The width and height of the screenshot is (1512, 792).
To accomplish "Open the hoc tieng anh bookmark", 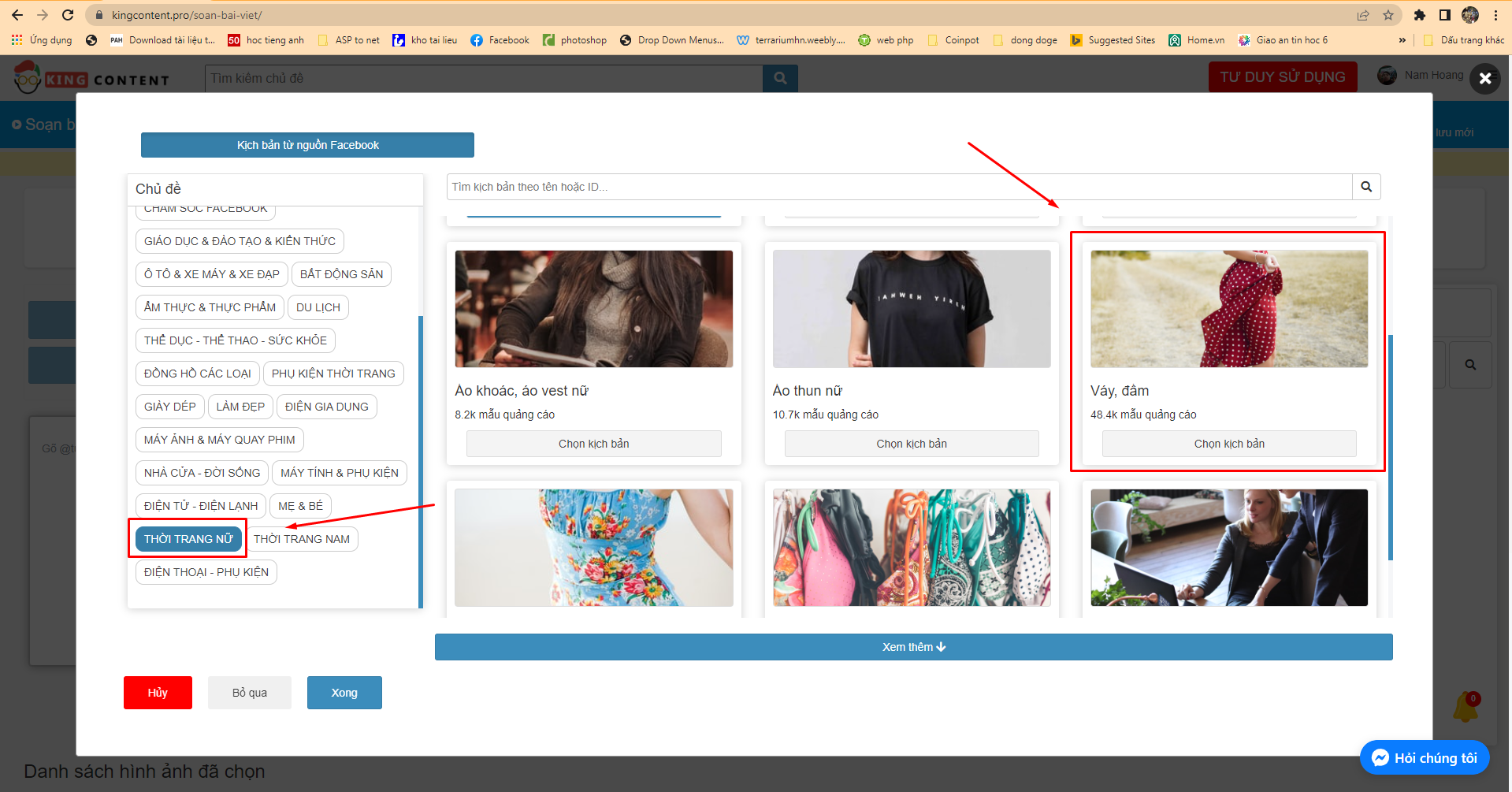I will 266,40.
